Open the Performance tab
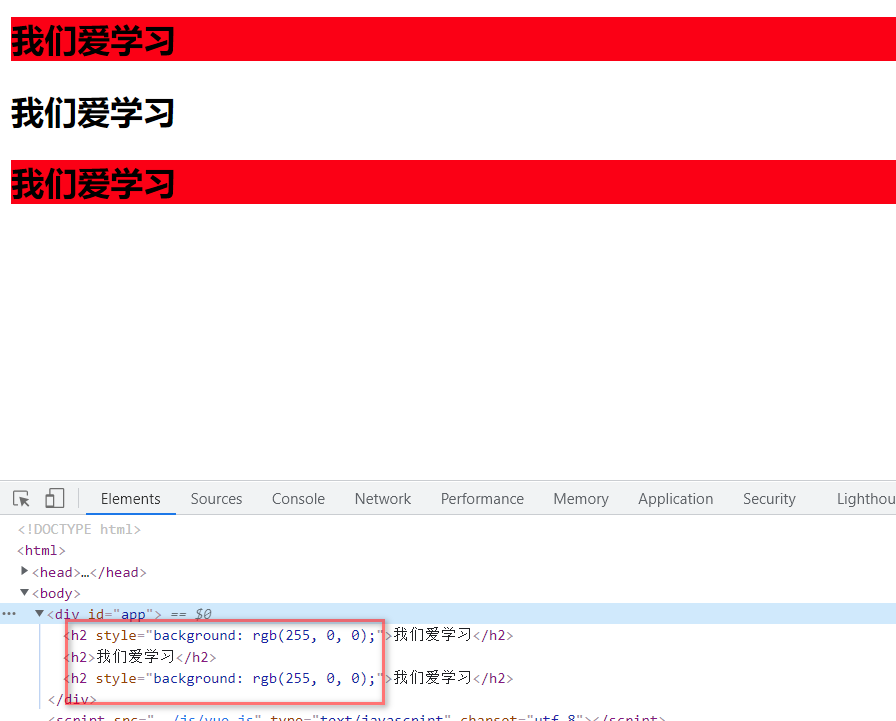This screenshot has width=896, height=721. pos(482,499)
